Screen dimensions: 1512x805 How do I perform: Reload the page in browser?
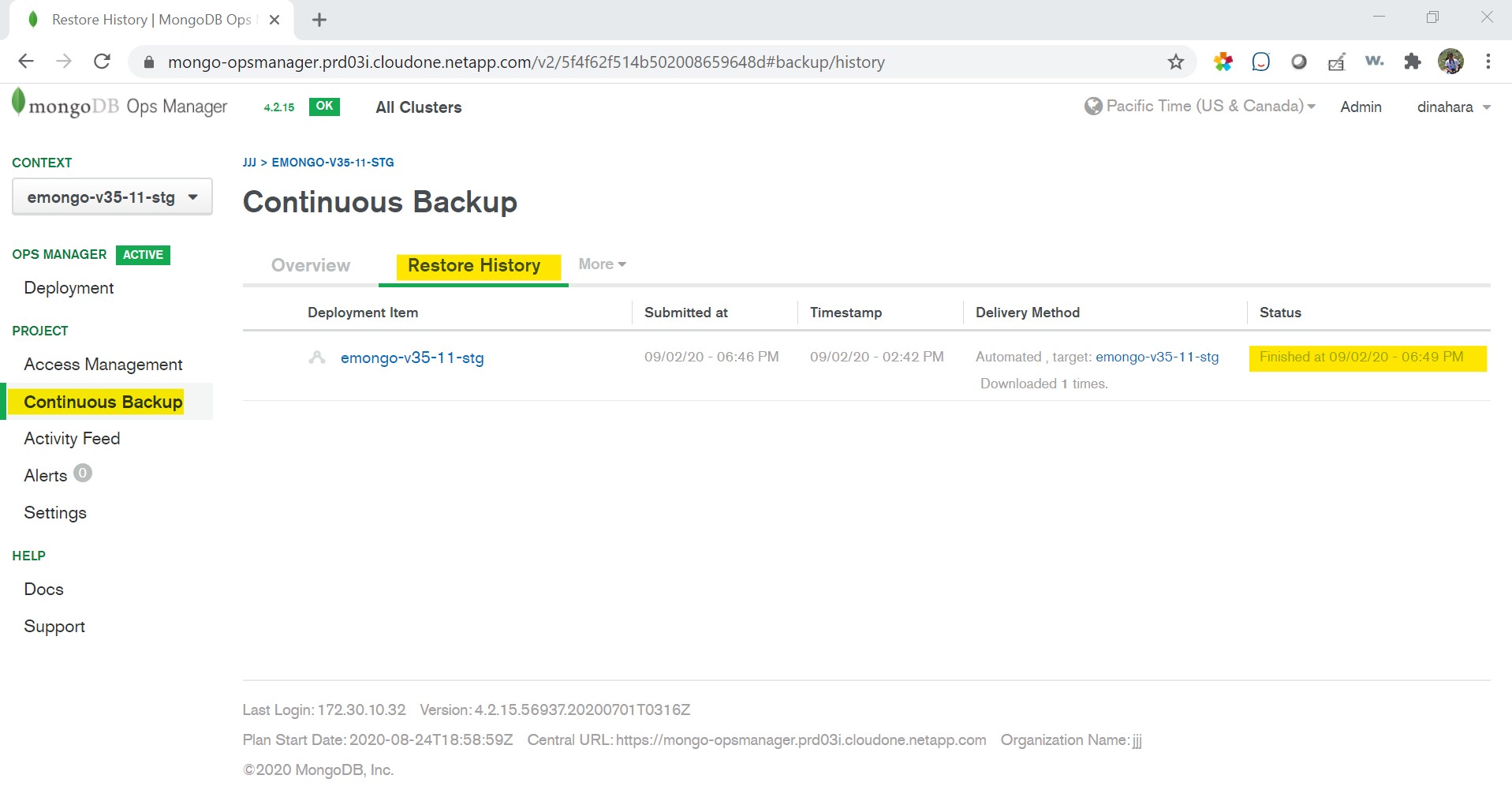point(102,62)
